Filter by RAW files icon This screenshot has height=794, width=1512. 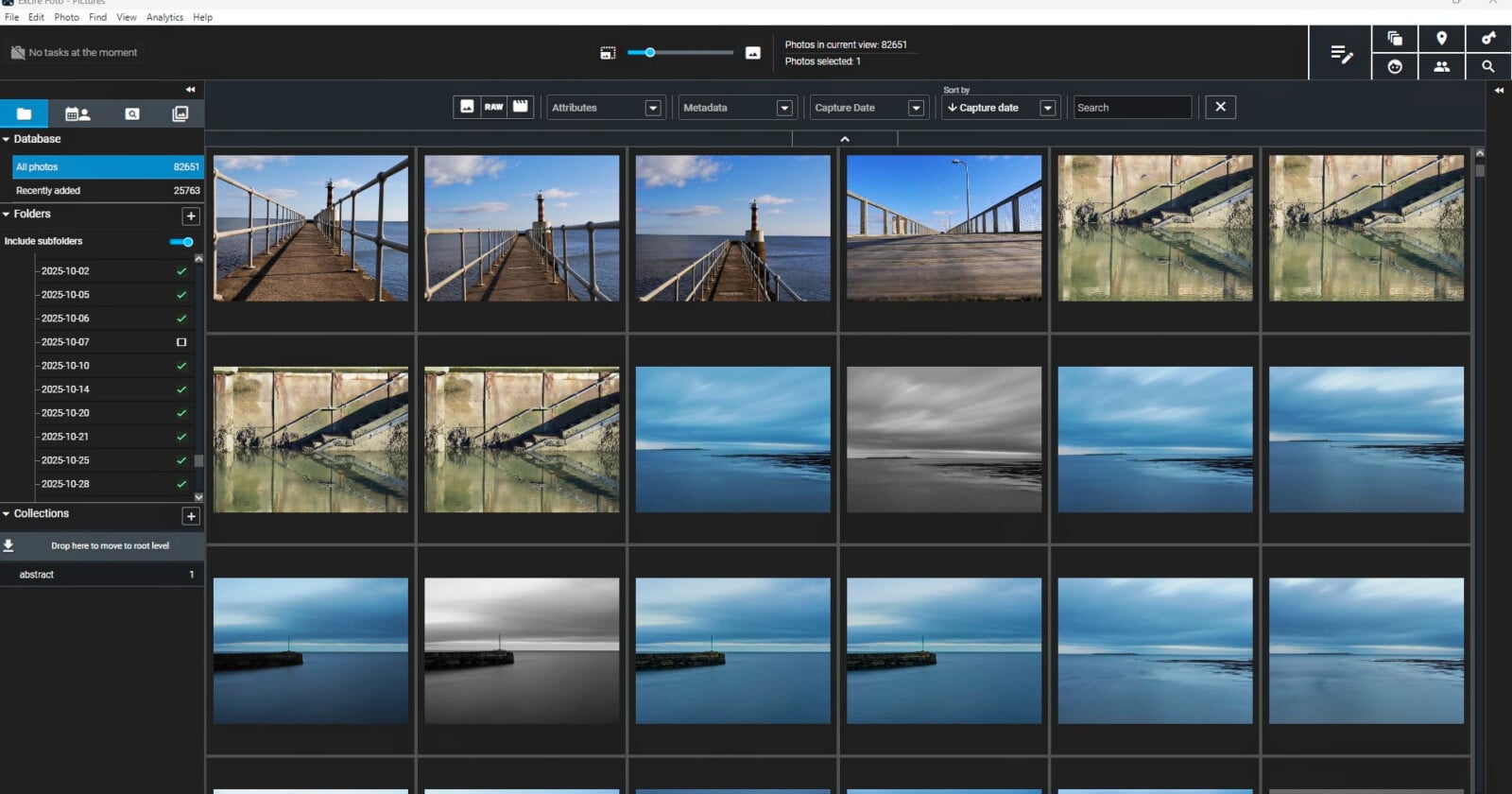tap(493, 107)
